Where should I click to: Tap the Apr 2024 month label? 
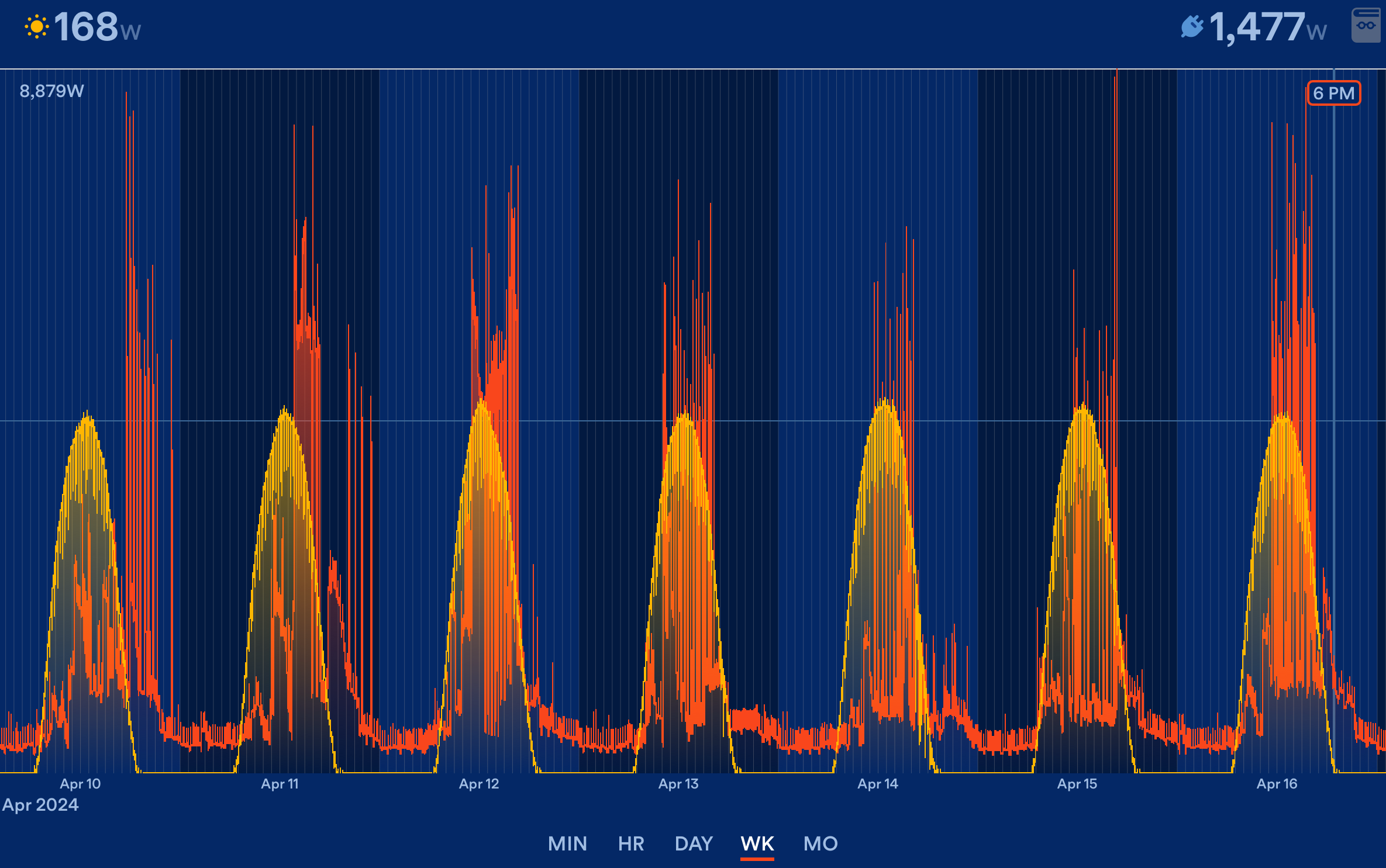(x=40, y=805)
